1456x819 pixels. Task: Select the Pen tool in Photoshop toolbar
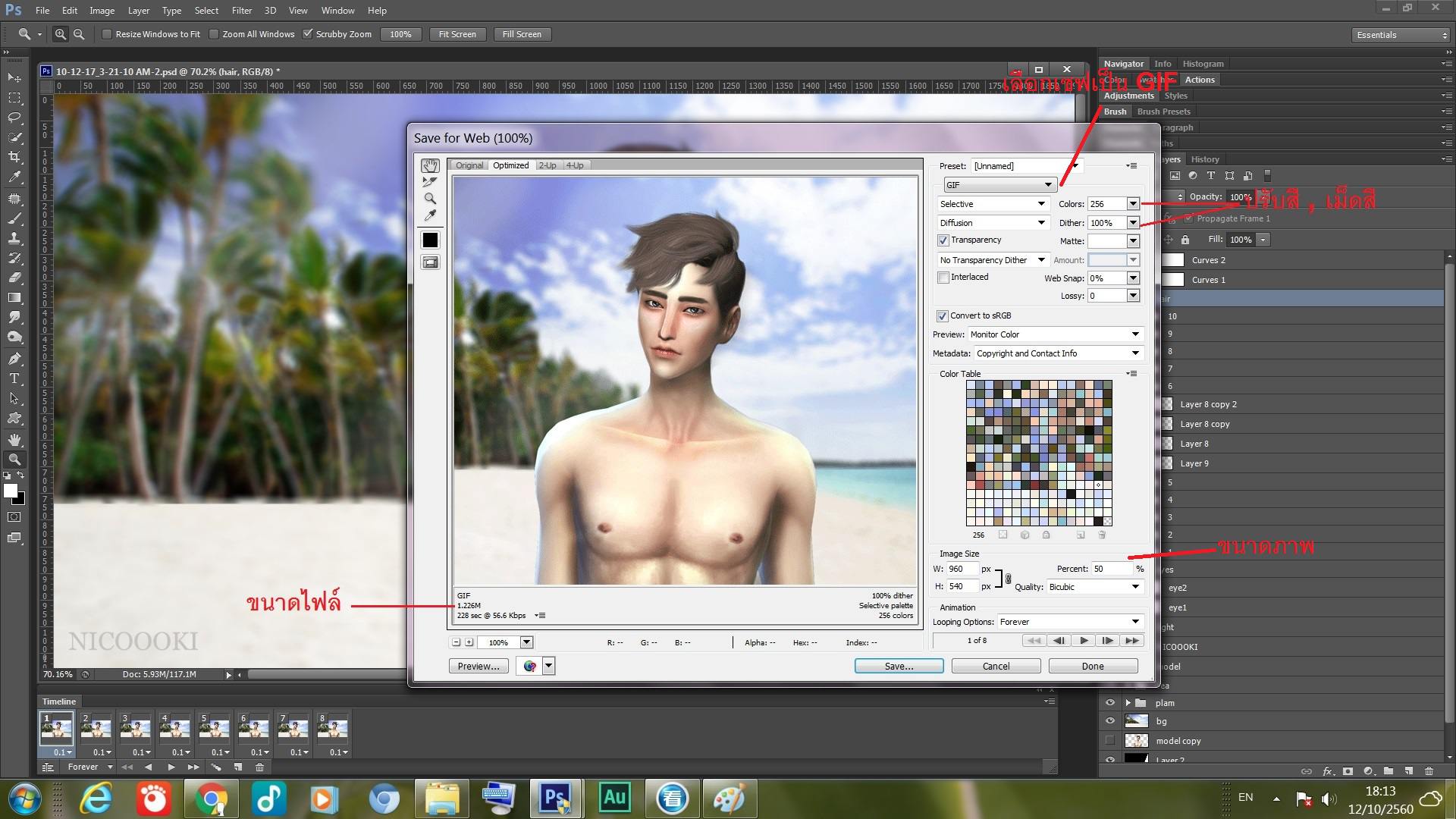[14, 358]
